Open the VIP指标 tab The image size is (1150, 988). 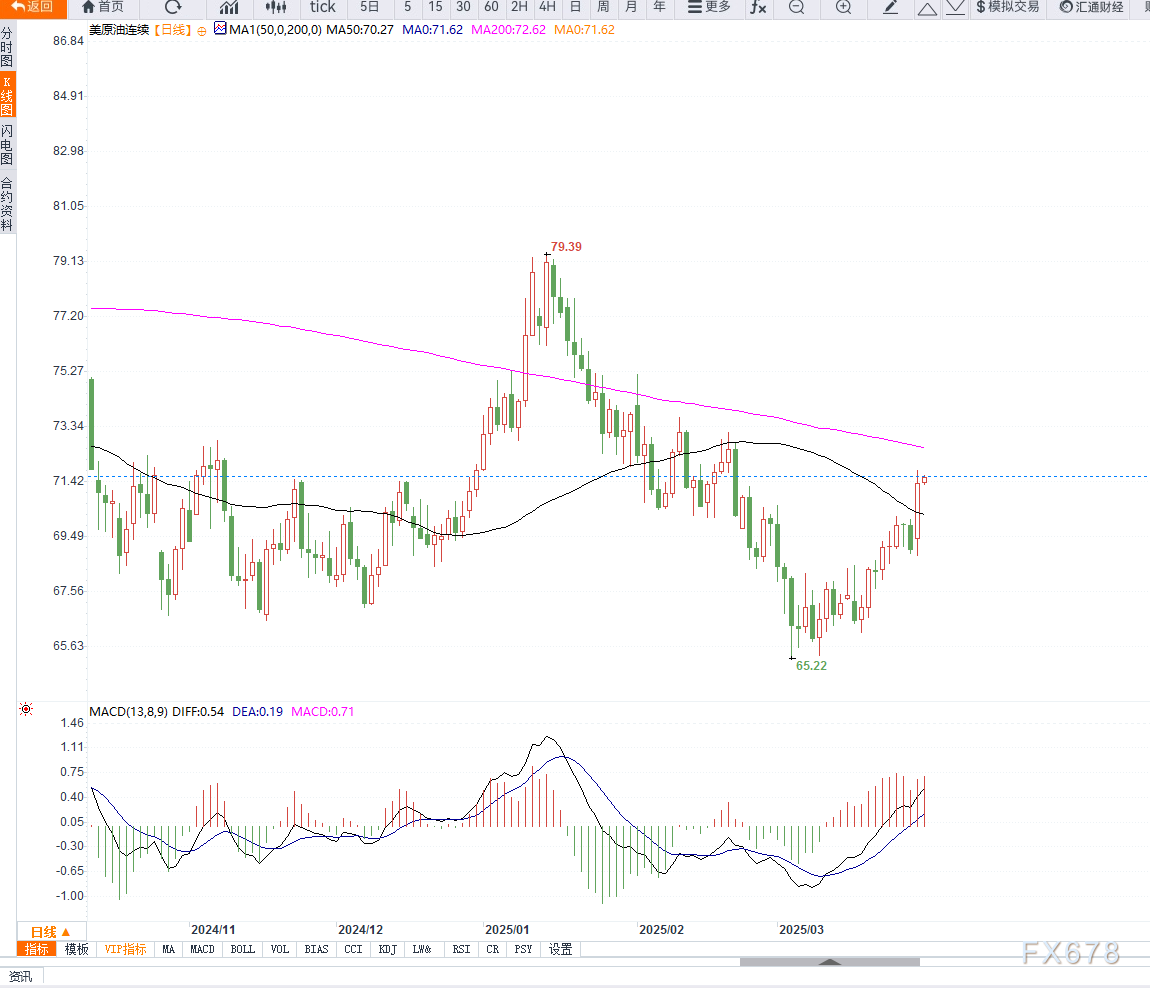tap(125, 949)
